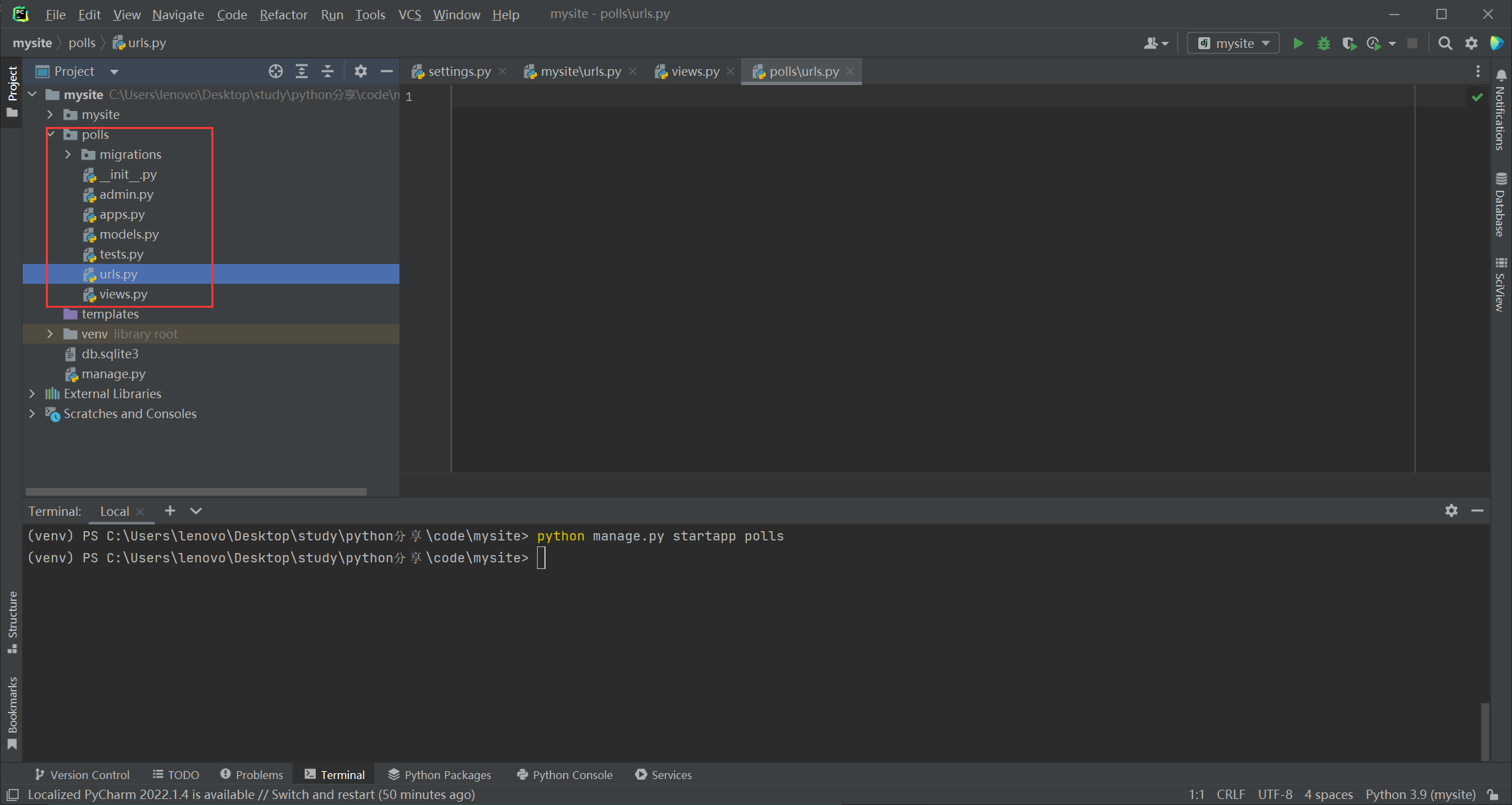Open the SciView side panel

pos(1501,284)
